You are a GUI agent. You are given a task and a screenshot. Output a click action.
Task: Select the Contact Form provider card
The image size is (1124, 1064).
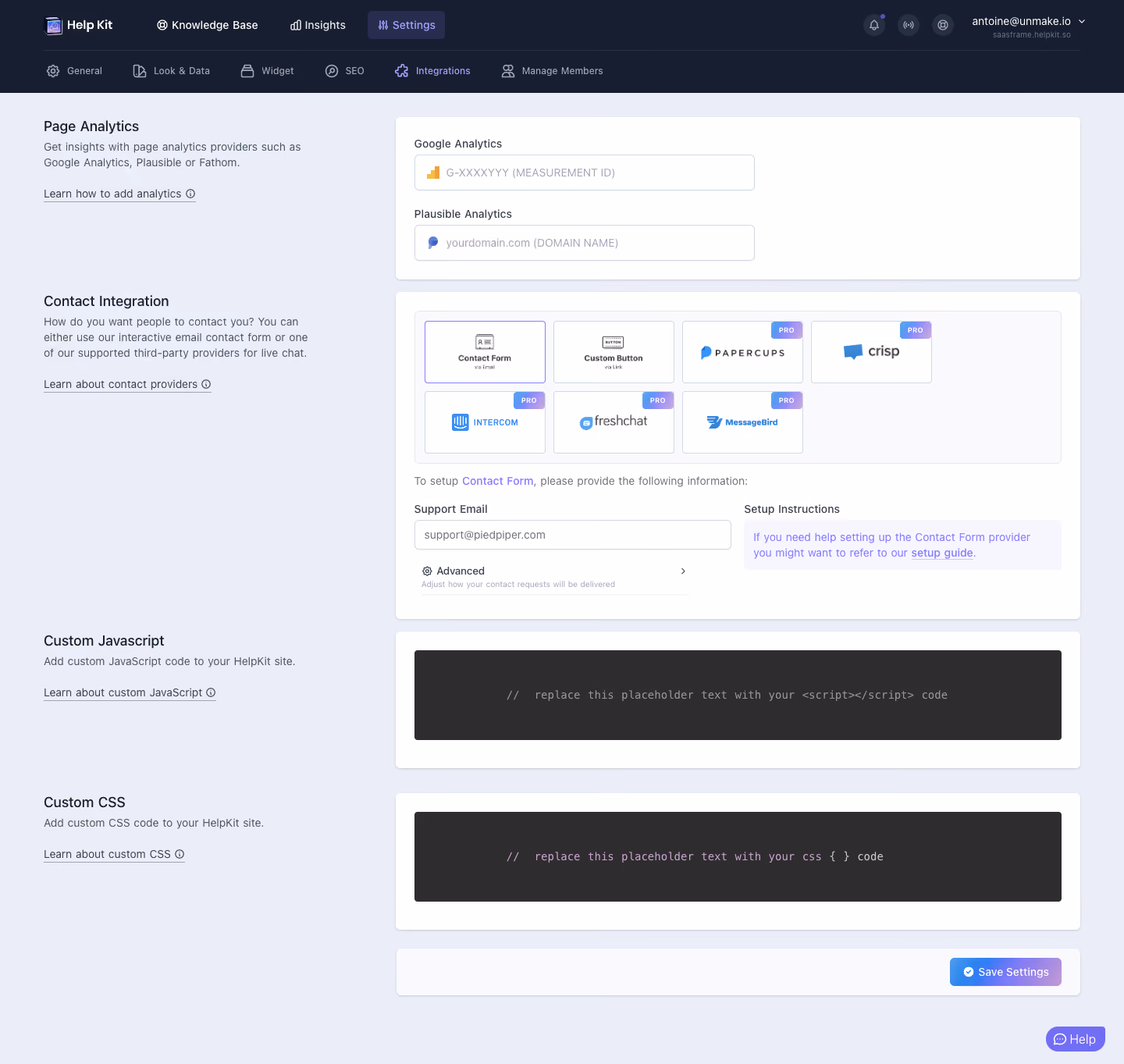(x=485, y=352)
